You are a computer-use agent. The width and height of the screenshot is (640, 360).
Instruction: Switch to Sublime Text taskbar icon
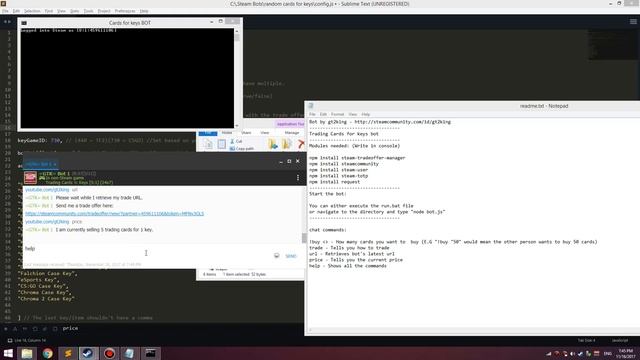(x=68, y=353)
